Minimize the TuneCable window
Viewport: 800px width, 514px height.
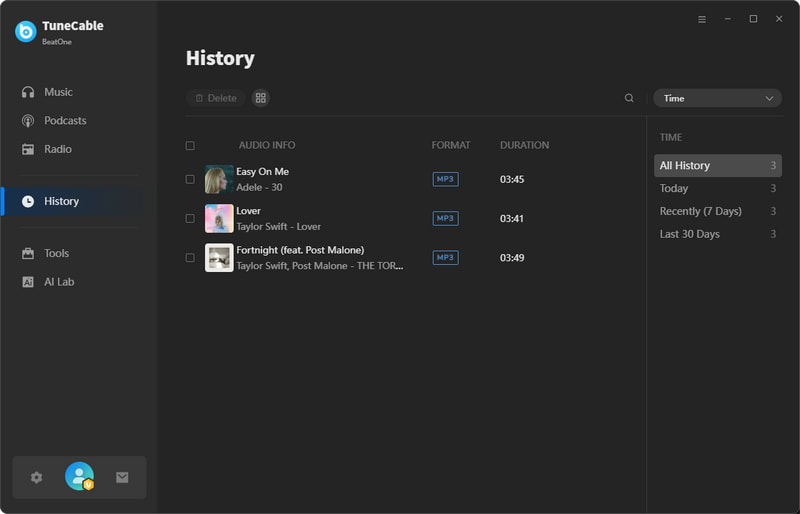click(728, 19)
